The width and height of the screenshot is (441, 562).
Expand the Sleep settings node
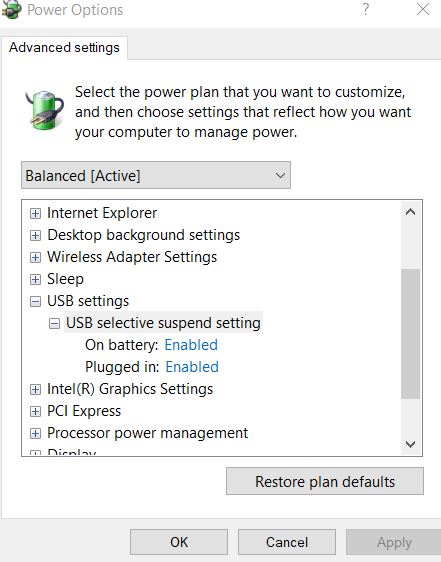[x=35, y=279]
